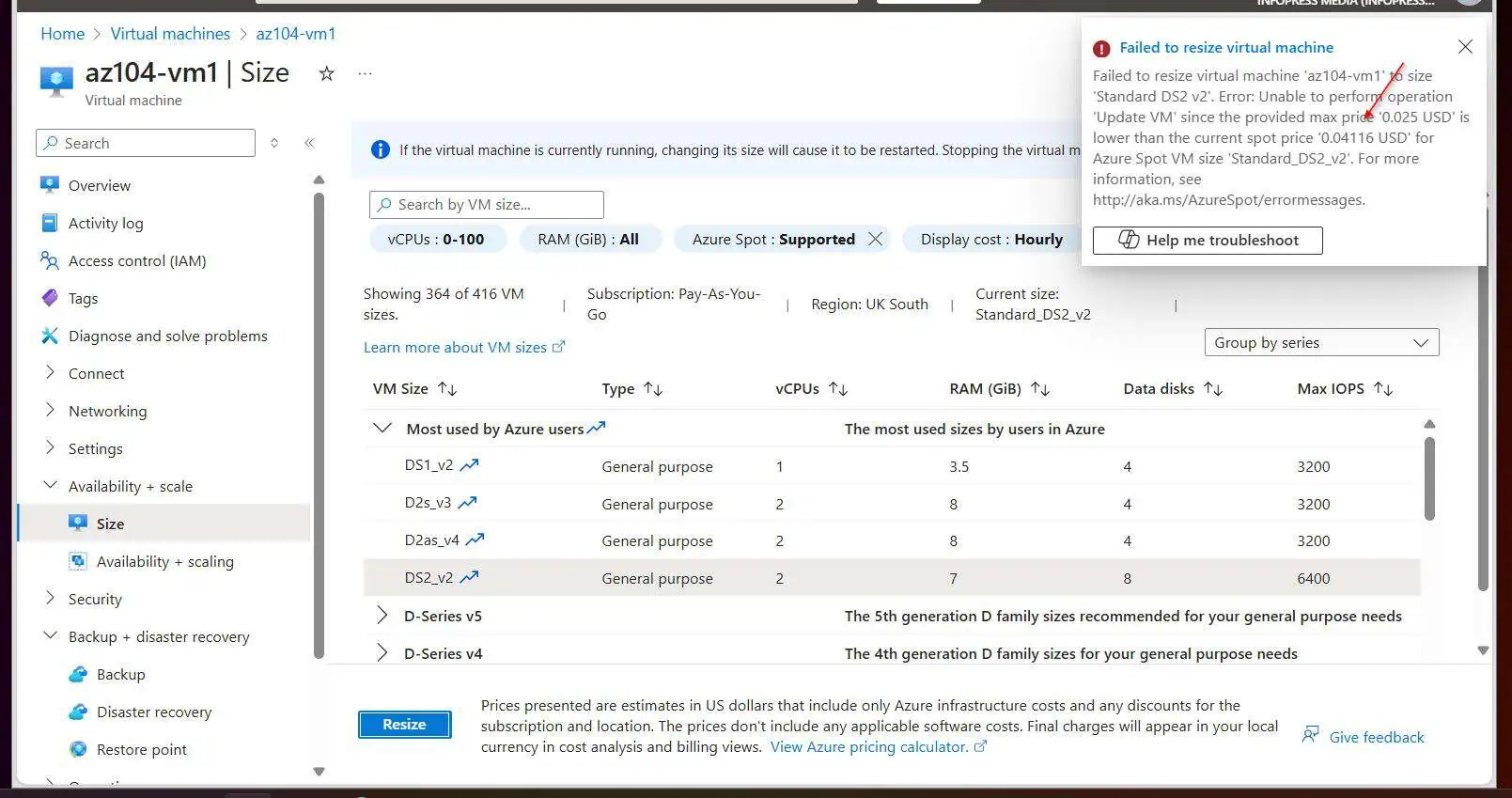The height and width of the screenshot is (798, 1512).
Task: Expand the Settings section
Action: click(x=50, y=448)
